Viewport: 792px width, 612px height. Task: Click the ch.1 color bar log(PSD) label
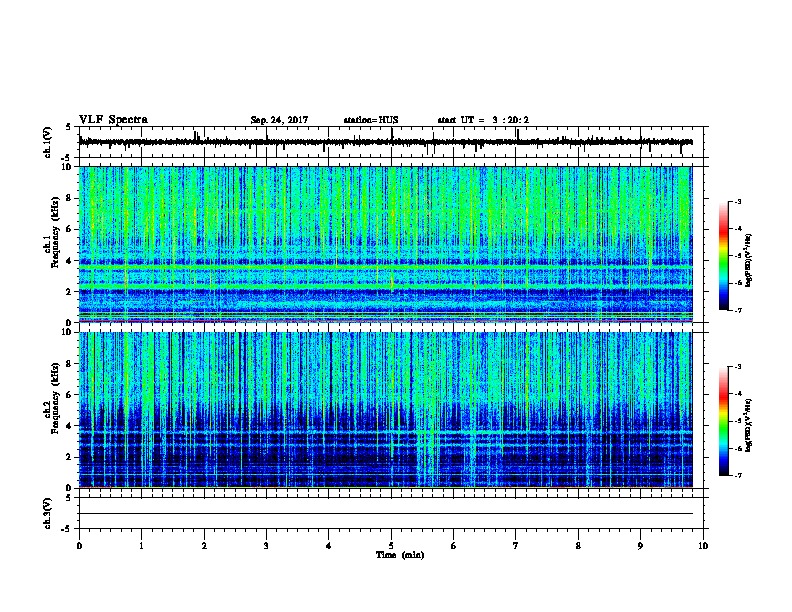click(x=749, y=260)
